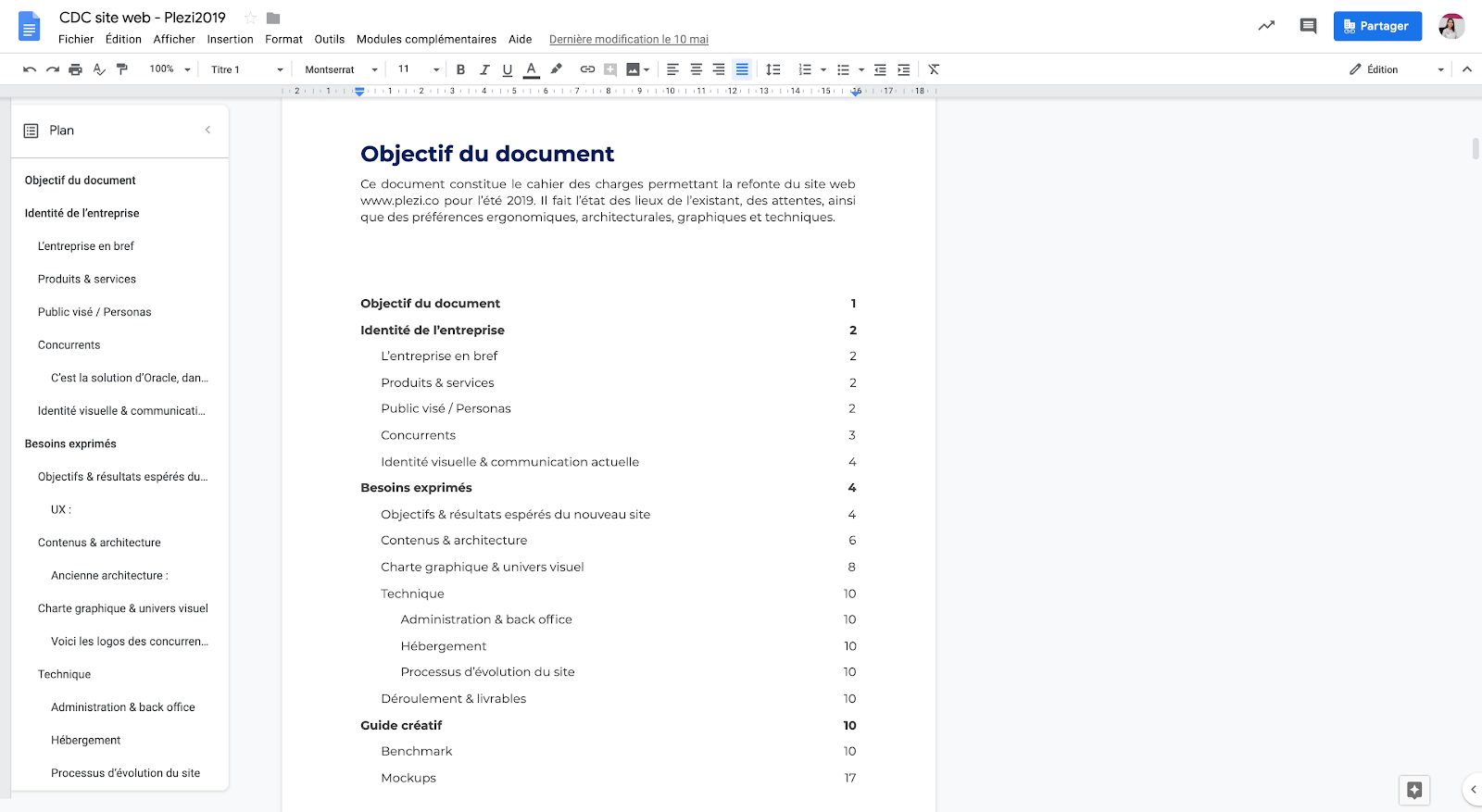Open the zoom 100% dropdown
Viewport: 1482px width, 812px height.
[170, 69]
